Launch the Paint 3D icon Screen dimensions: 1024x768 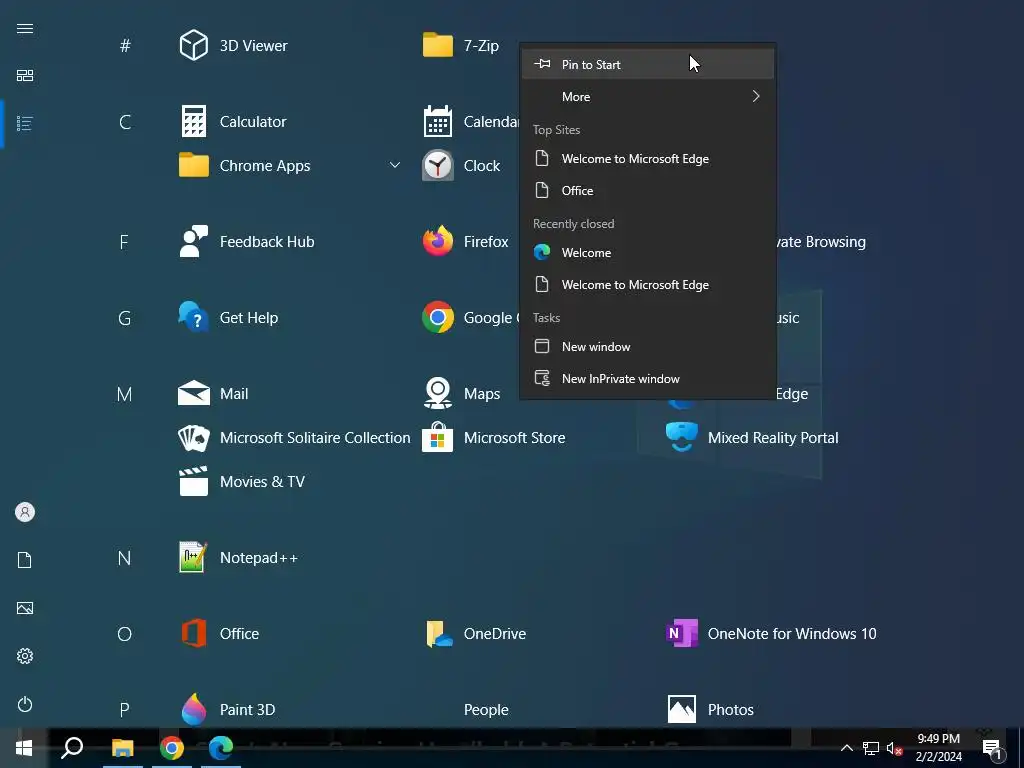(194, 709)
